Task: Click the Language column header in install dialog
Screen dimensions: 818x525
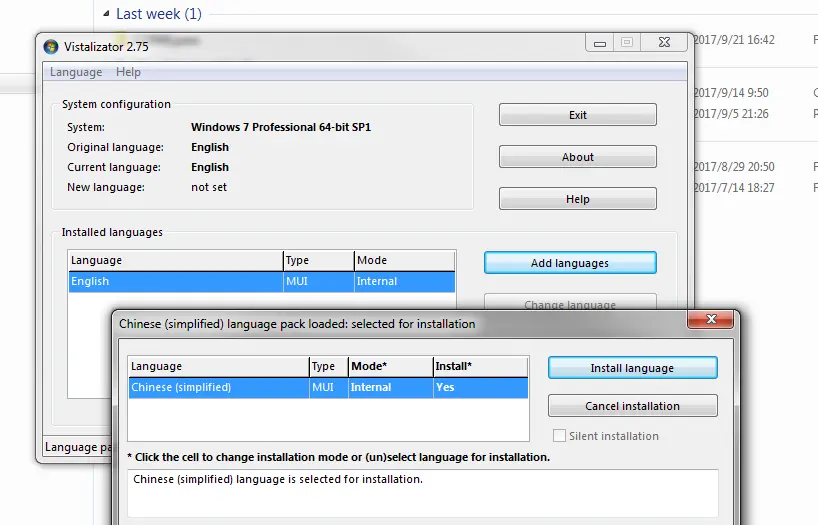Action: tap(219, 366)
